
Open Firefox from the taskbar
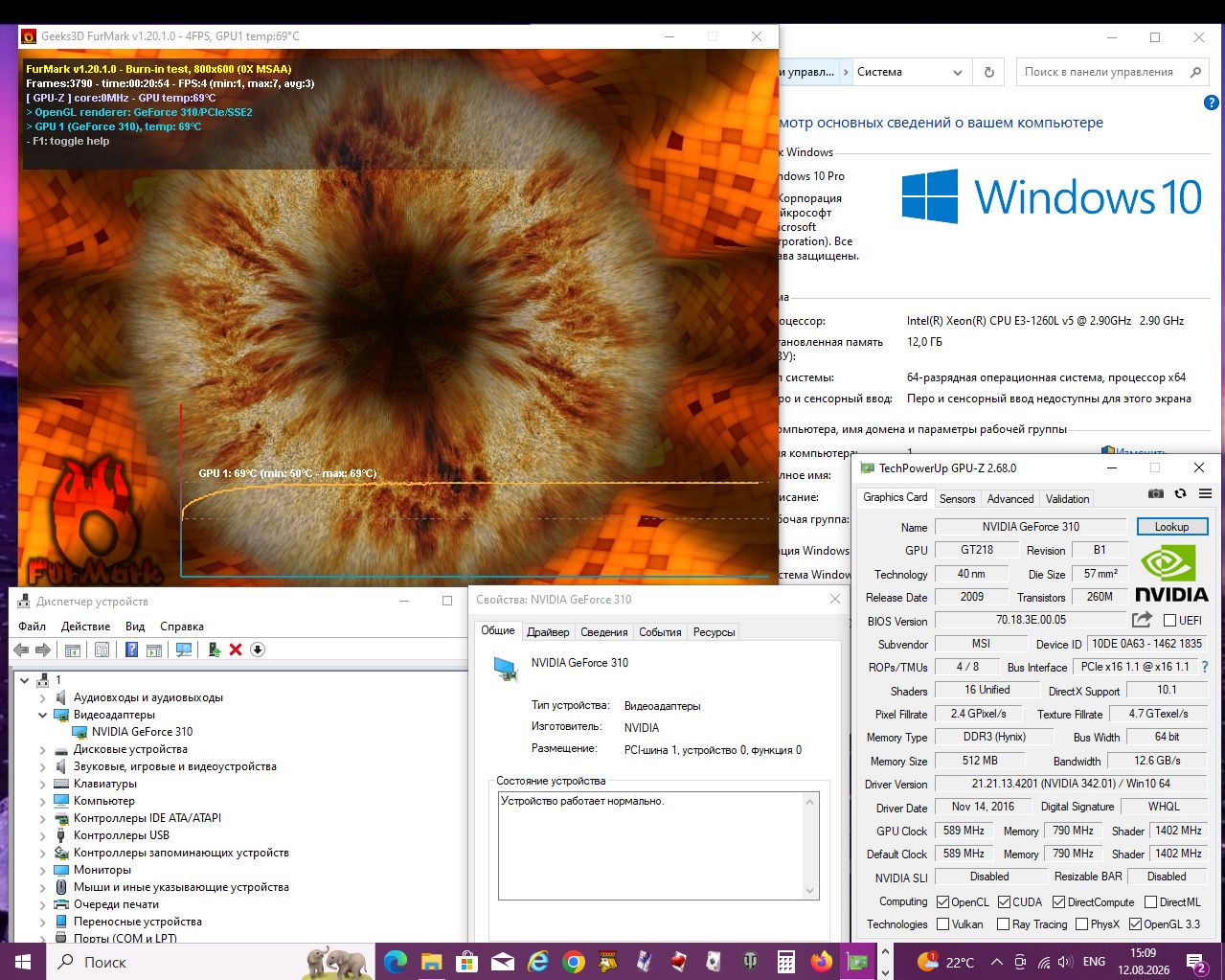click(822, 961)
